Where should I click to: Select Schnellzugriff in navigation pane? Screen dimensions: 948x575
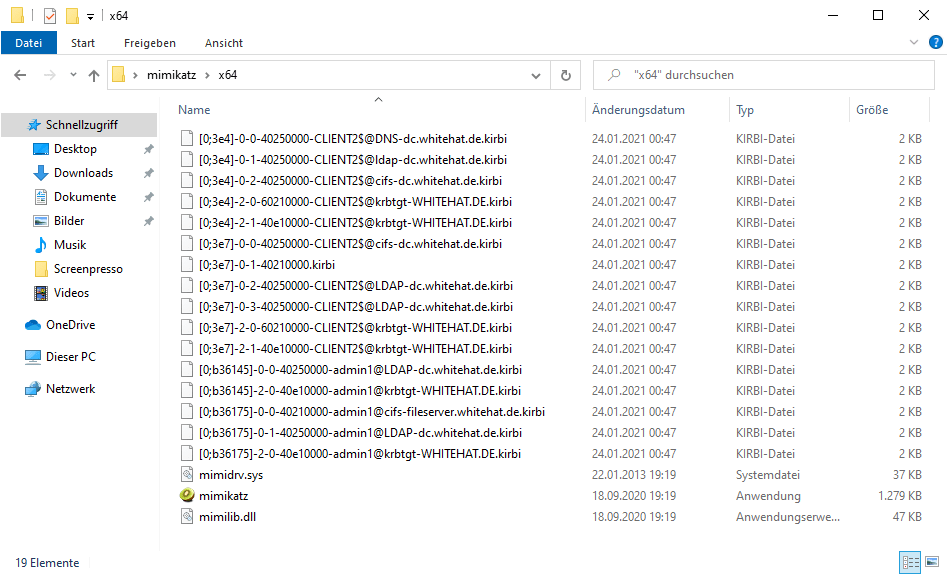[79, 125]
